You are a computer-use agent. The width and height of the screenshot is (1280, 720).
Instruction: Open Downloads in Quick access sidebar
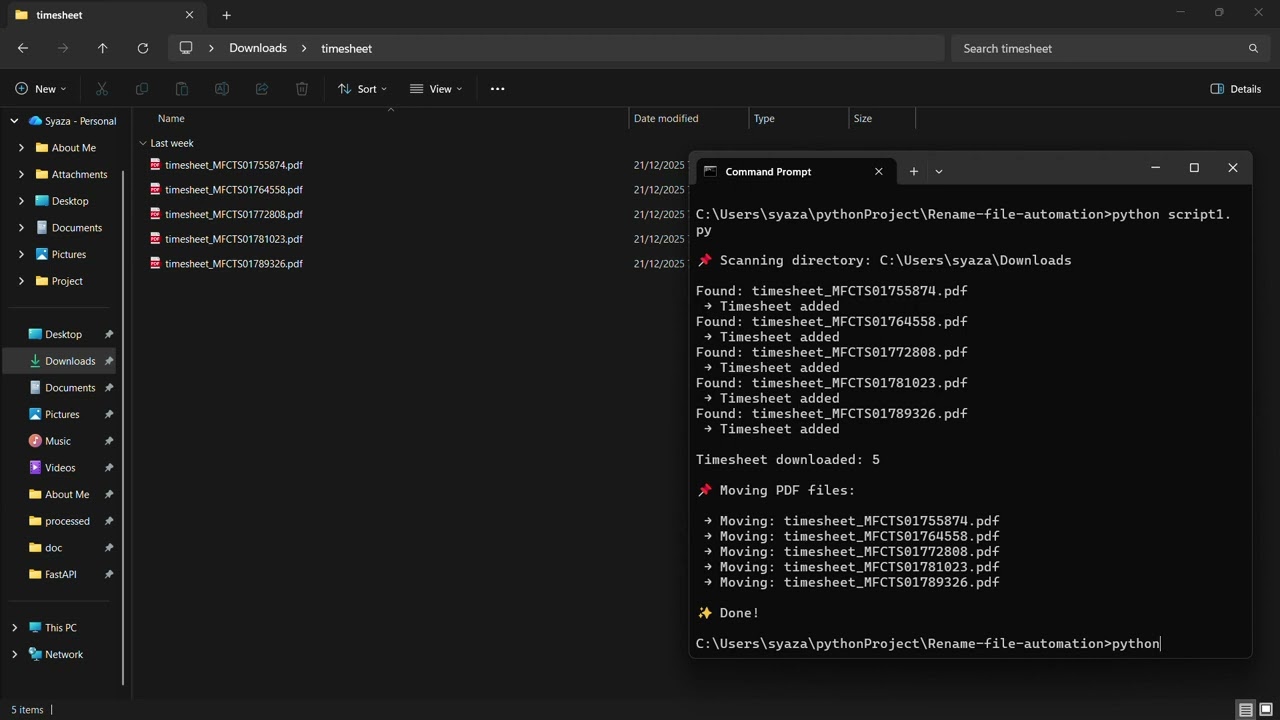(x=70, y=361)
